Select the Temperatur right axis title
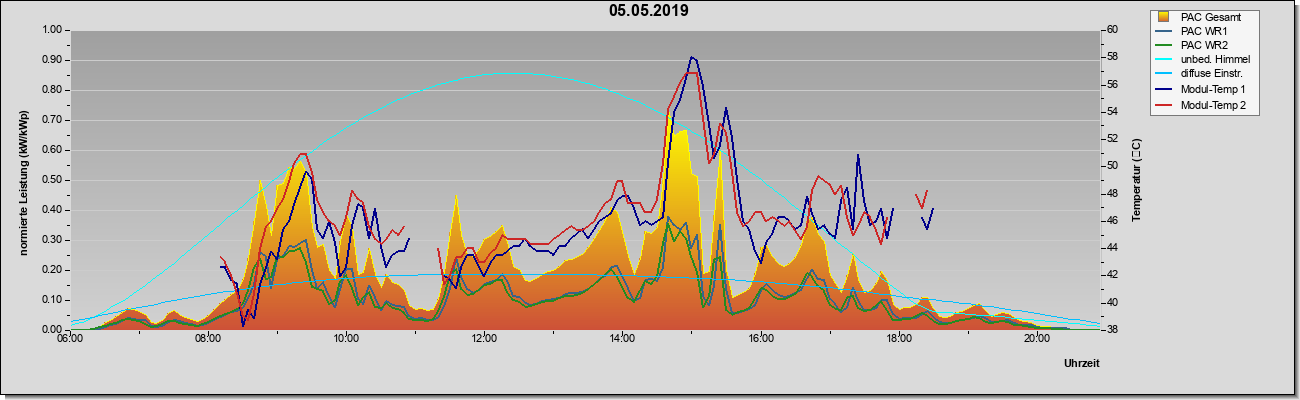 (1136, 180)
